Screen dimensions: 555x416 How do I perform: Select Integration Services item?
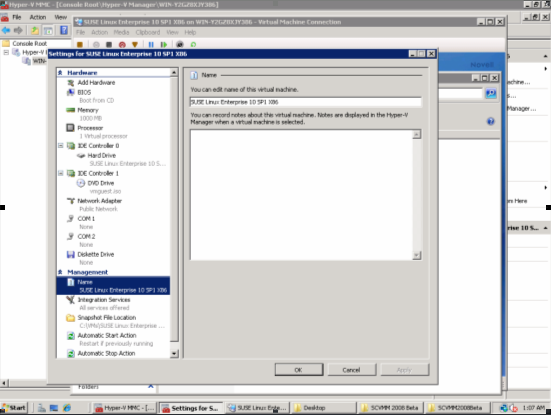[x=104, y=300]
